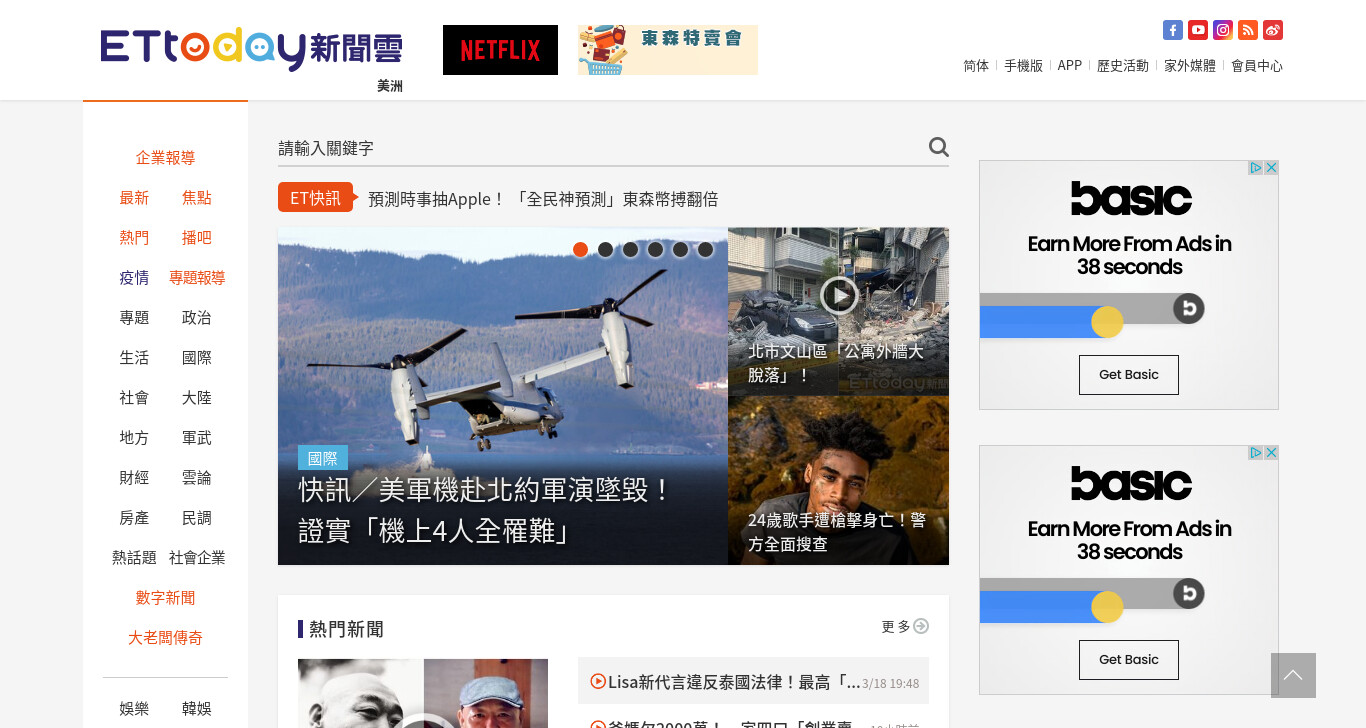Go to 焦點 news category
Viewport: 1366px width, 728px height.
(x=197, y=198)
